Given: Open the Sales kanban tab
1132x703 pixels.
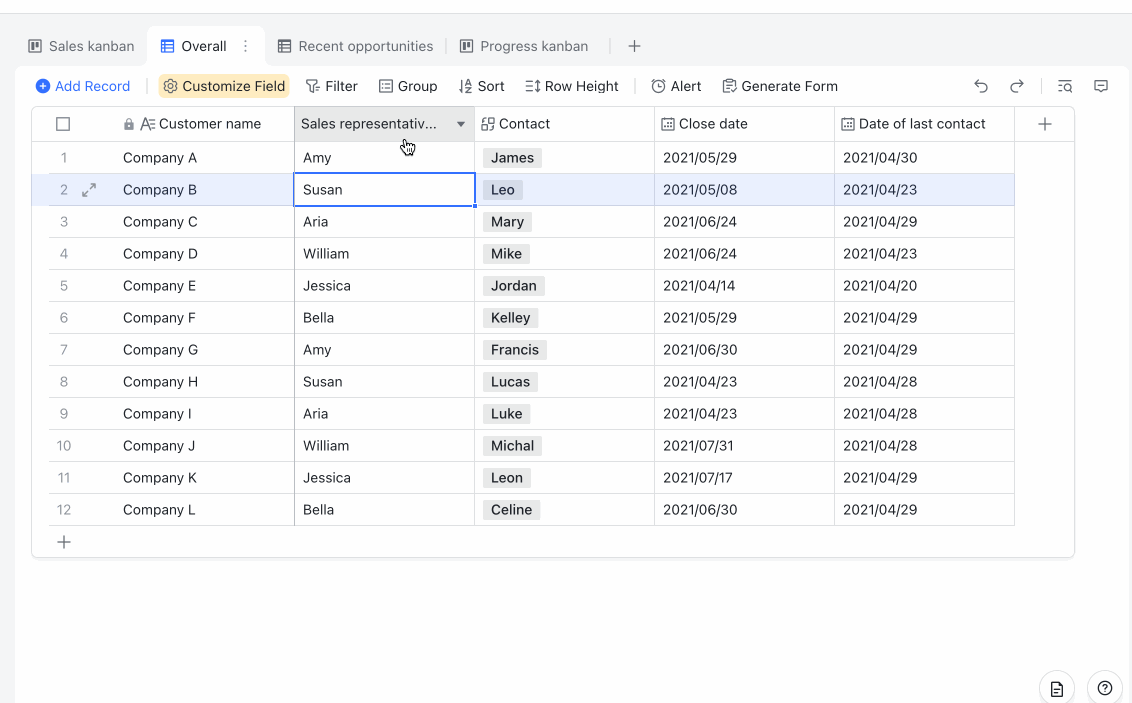Looking at the screenshot, I should (81, 46).
